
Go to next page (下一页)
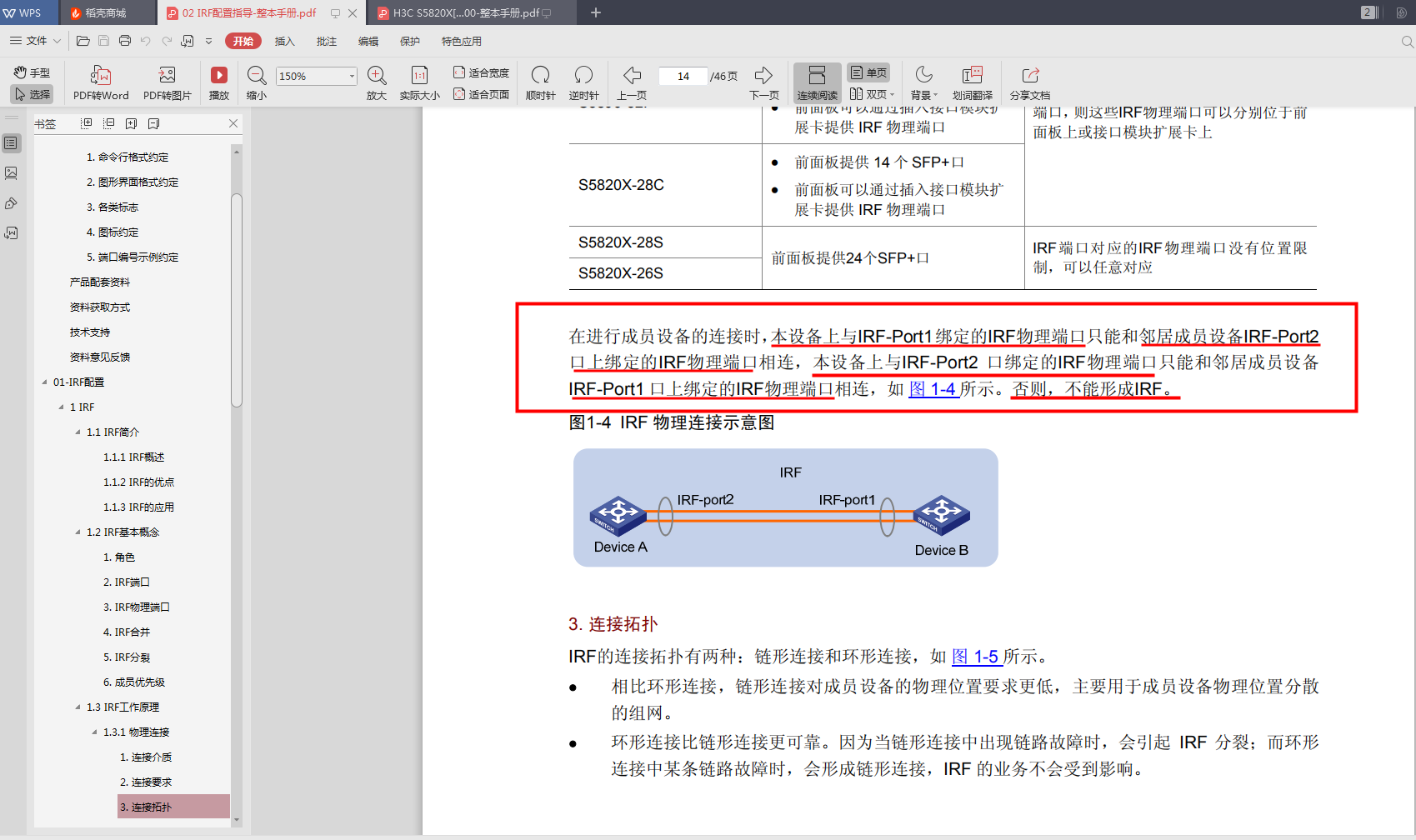click(763, 83)
